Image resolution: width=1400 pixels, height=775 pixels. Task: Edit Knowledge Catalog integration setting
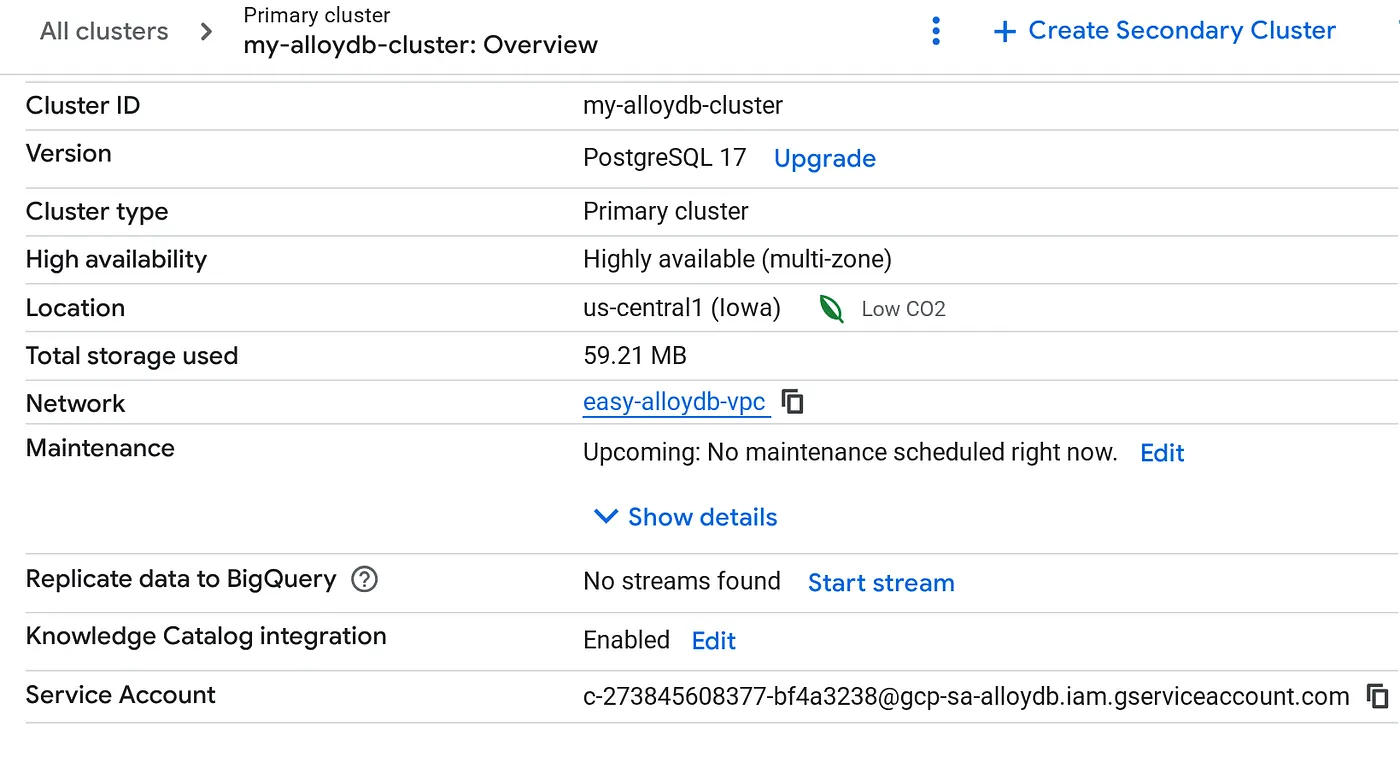pos(714,641)
